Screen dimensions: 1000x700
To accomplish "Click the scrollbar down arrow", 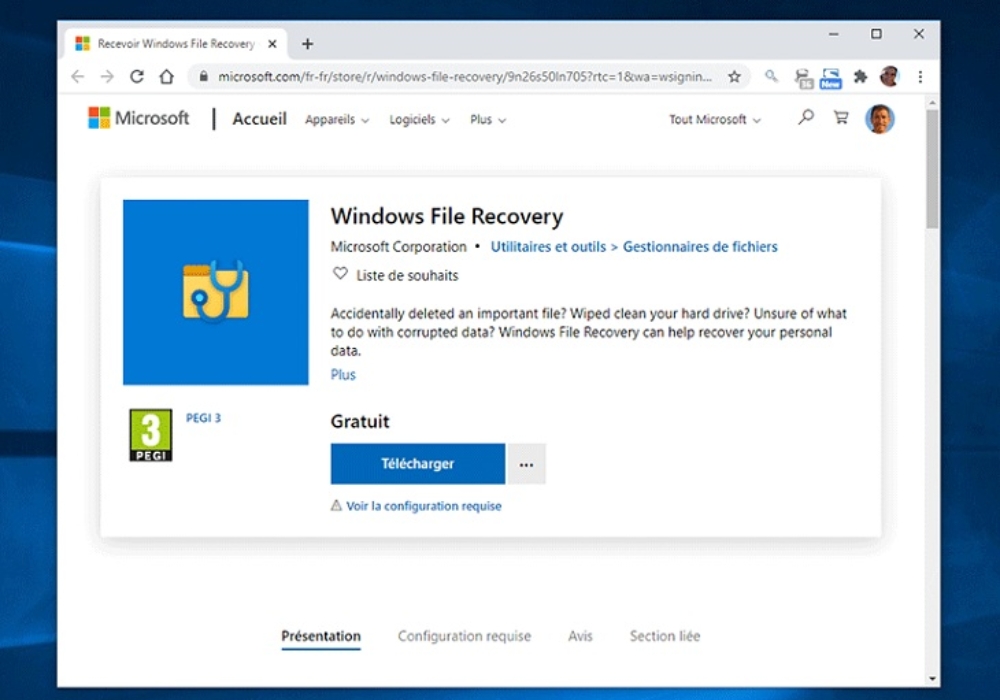I will (932, 679).
